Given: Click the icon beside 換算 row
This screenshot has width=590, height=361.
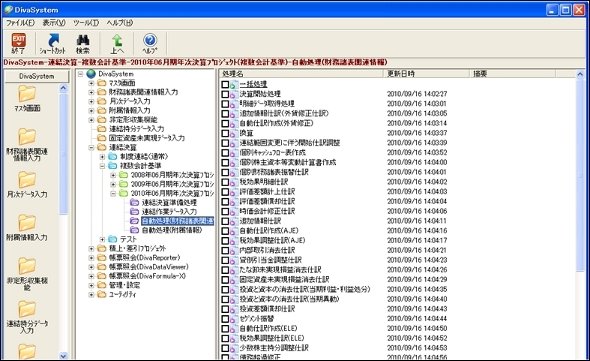Looking at the screenshot, I should click(234, 133).
